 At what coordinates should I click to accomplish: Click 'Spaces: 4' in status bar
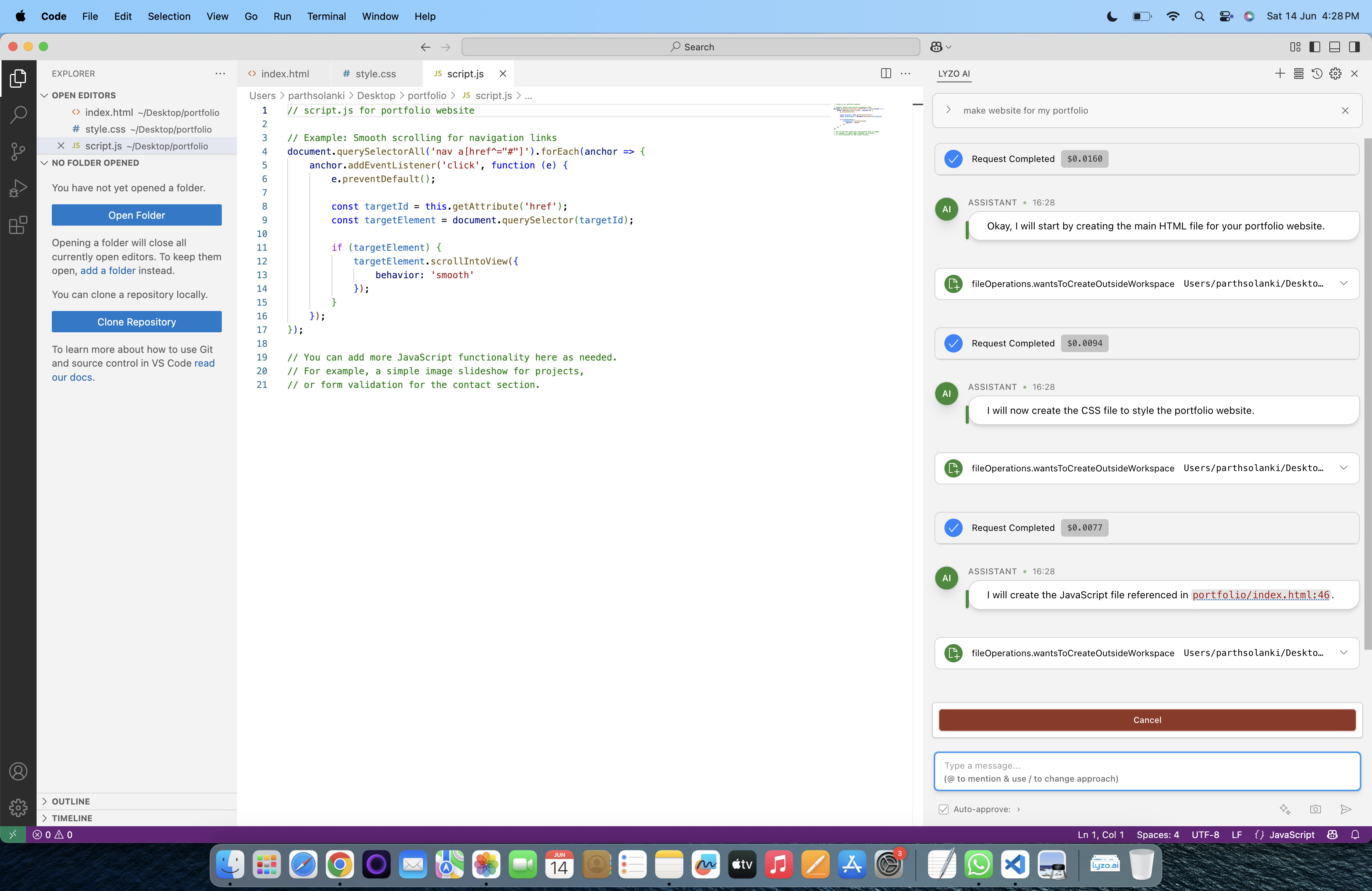click(1157, 835)
